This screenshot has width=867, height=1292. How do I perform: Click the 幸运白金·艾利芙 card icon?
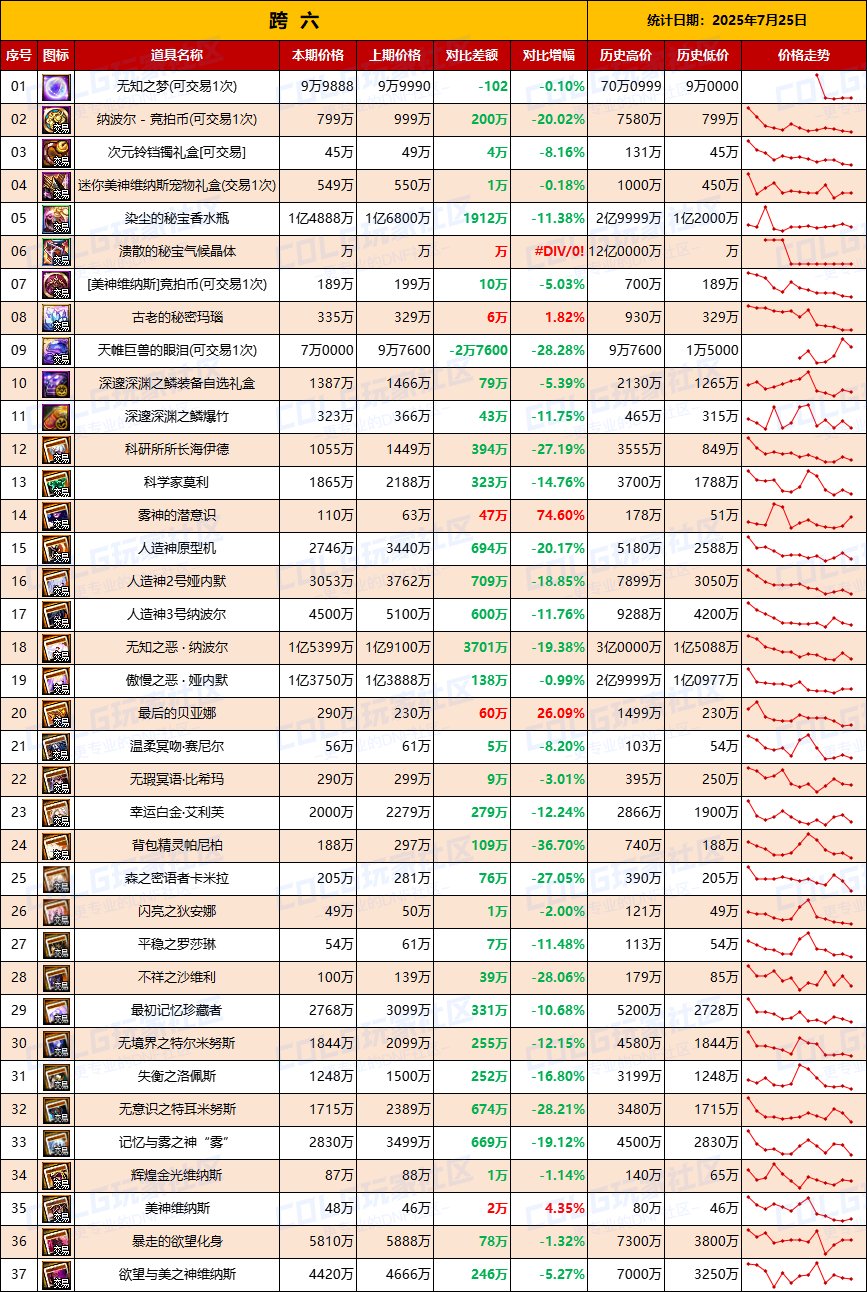tap(56, 813)
